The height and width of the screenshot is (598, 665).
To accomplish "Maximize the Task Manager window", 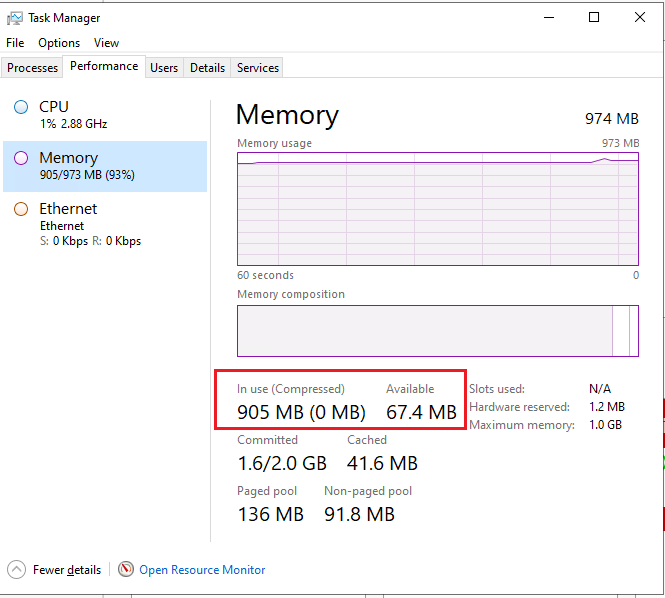I will [x=594, y=17].
